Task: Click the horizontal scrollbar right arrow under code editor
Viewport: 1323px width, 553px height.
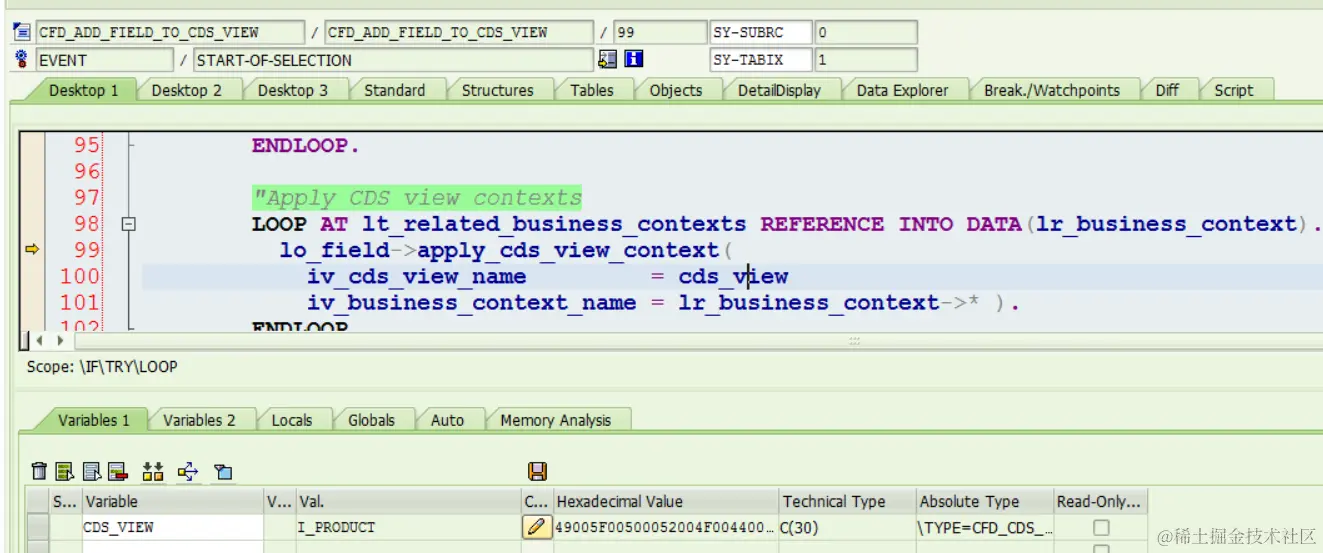Action: pyautogui.click(x=60, y=341)
